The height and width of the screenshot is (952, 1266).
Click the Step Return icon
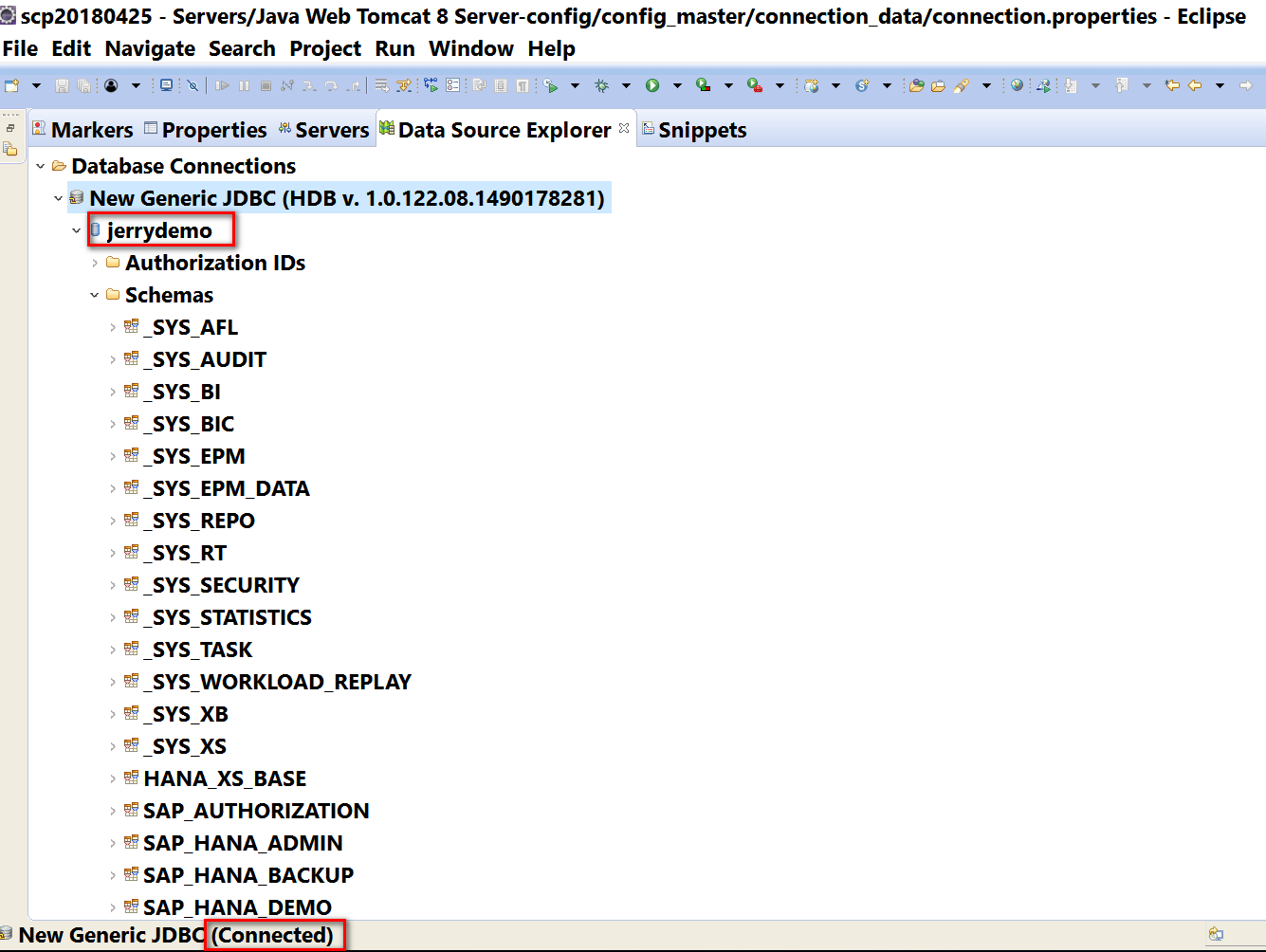click(353, 85)
